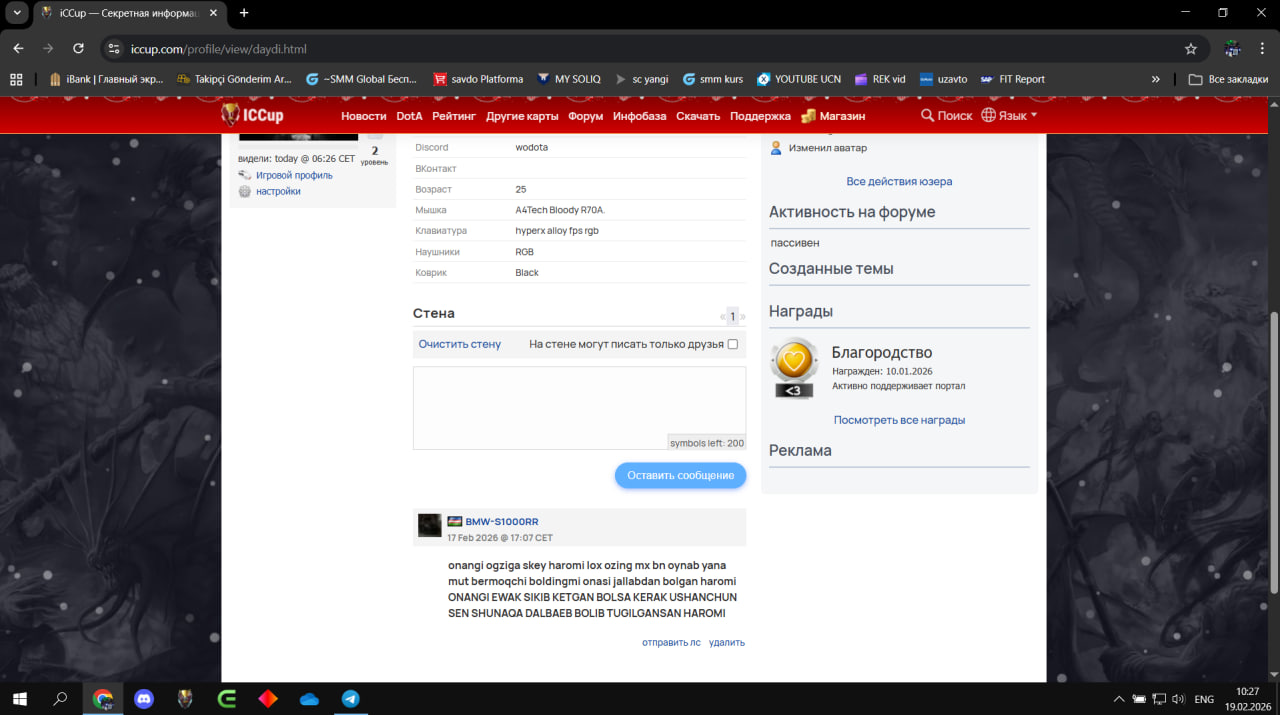This screenshot has width=1280, height=715.
Task: Open Chrome from the taskbar
Action: pyautogui.click(x=103, y=699)
